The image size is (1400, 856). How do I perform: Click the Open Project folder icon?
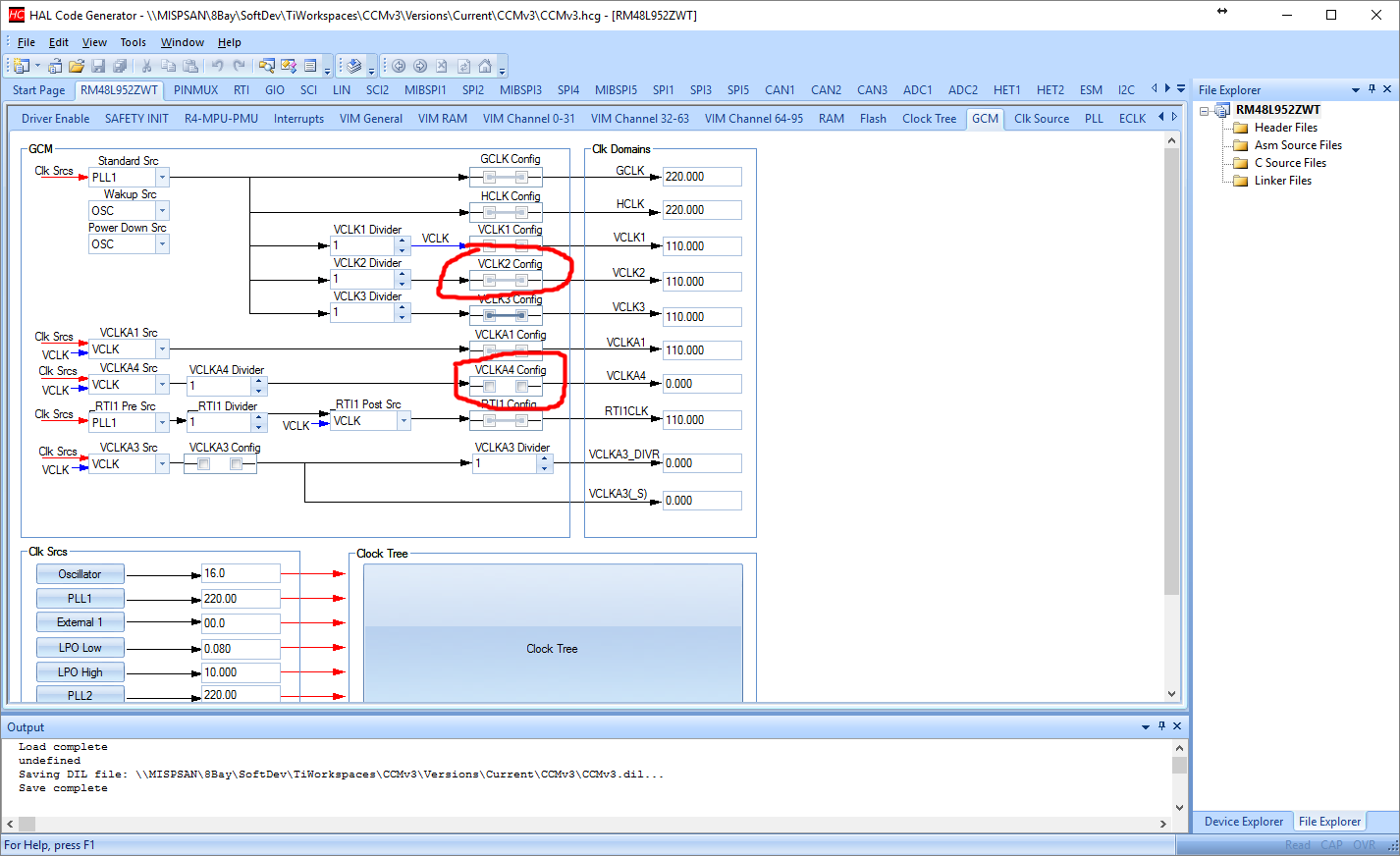coord(77,66)
